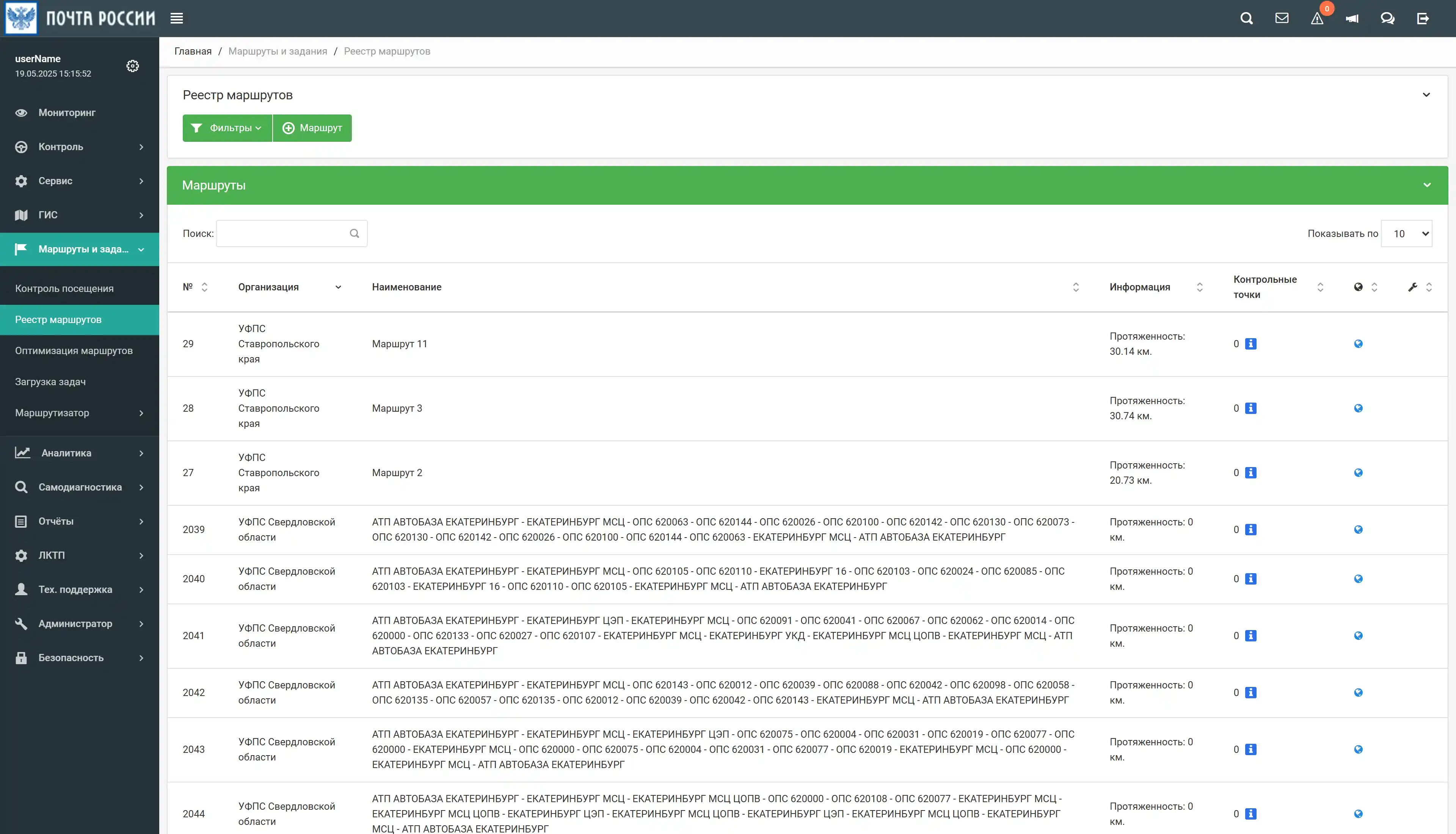Click globe map icon for route 27

(1358, 473)
